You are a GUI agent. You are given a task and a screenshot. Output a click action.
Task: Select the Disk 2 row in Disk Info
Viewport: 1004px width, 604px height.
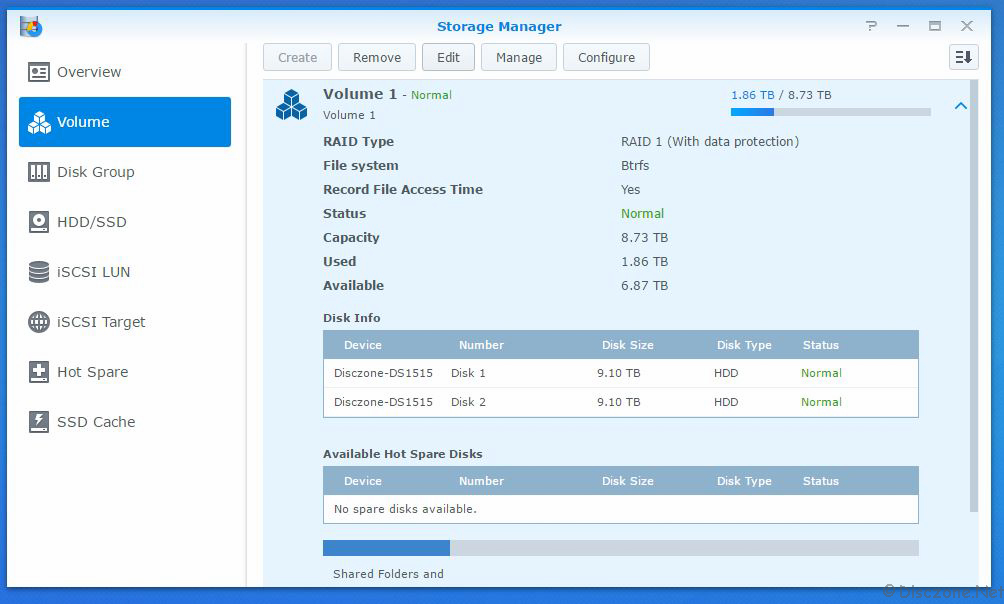point(620,402)
